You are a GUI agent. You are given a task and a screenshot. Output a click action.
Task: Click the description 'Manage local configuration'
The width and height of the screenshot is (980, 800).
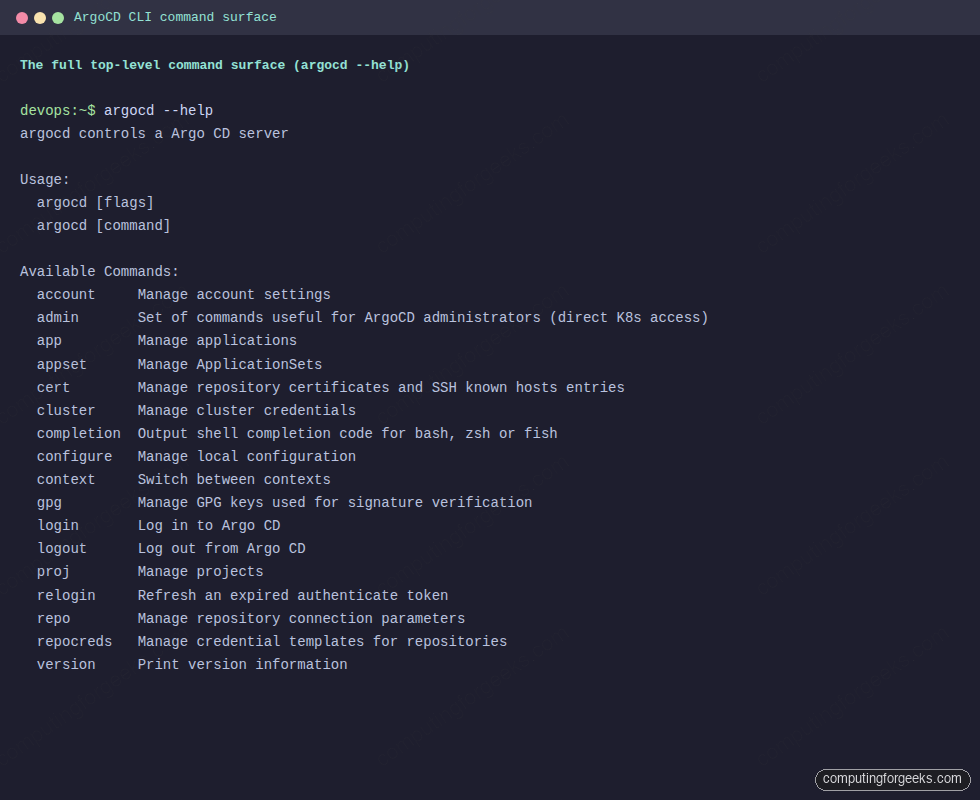pyautogui.click(x=246, y=457)
